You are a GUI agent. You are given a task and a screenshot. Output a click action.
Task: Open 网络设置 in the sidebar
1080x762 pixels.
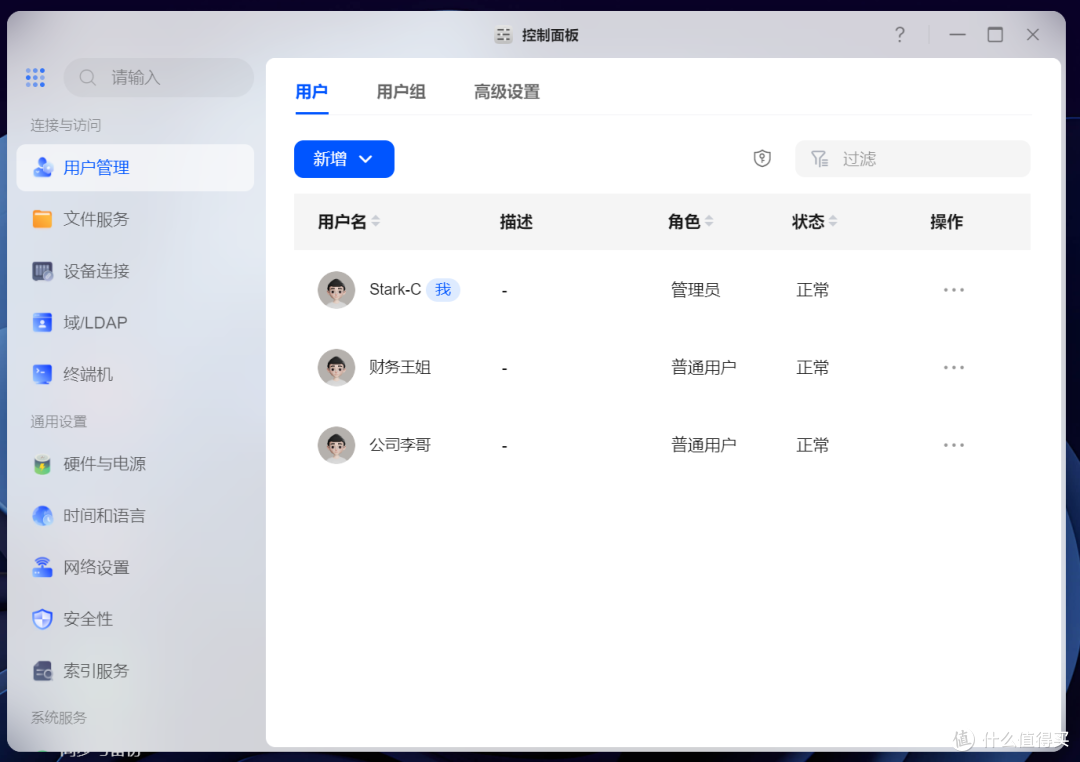(135, 567)
